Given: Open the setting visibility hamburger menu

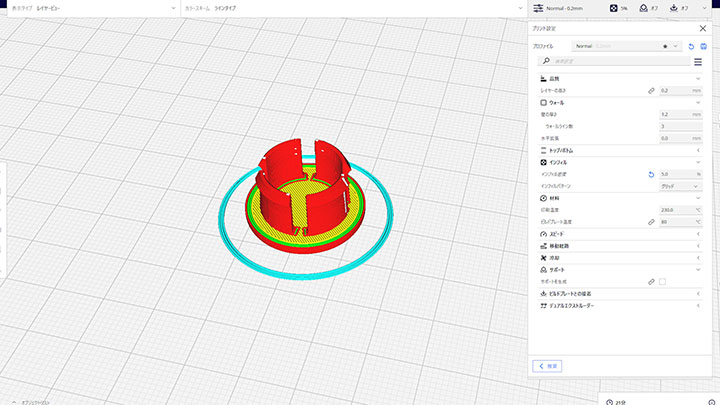Looking at the screenshot, I should pyautogui.click(x=698, y=62).
